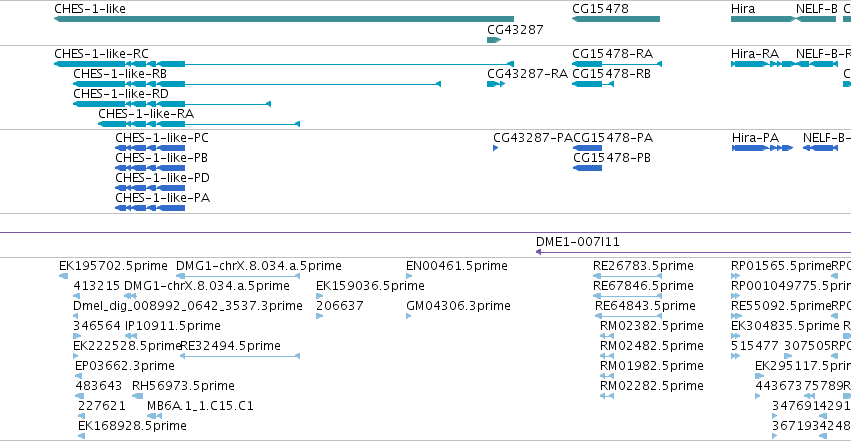The height and width of the screenshot is (441, 851).
Task: Click the DMG1-chrX.8.034.a.5prime top feature
Action: click(238, 276)
